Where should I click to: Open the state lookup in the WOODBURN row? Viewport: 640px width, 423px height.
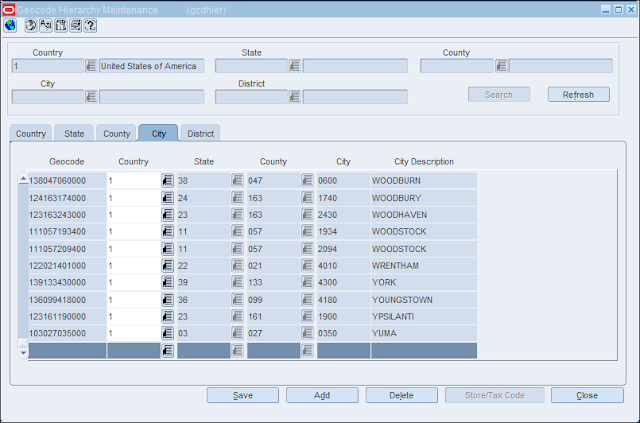(x=237, y=180)
